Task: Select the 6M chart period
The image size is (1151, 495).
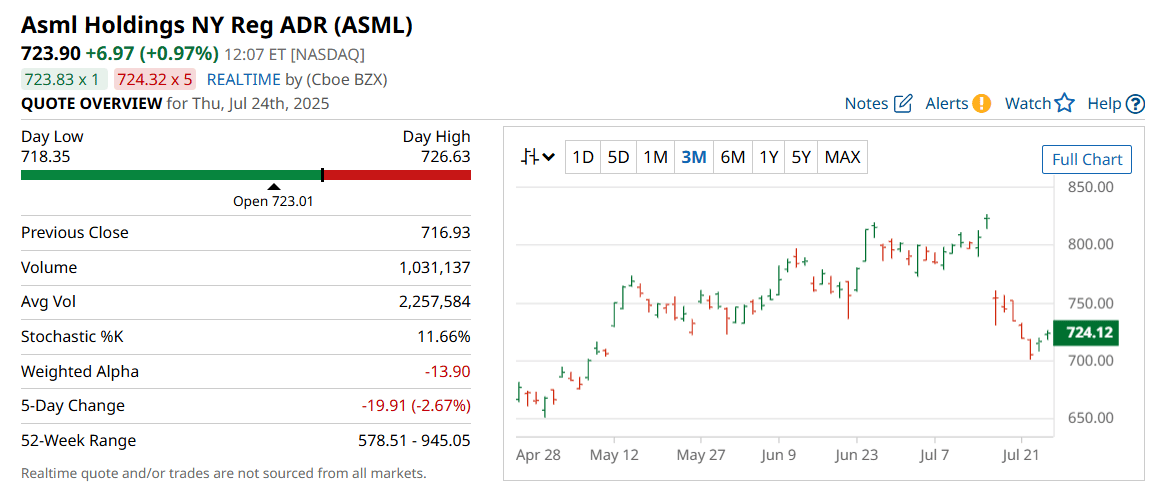Action: pyautogui.click(x=733, y=157)
